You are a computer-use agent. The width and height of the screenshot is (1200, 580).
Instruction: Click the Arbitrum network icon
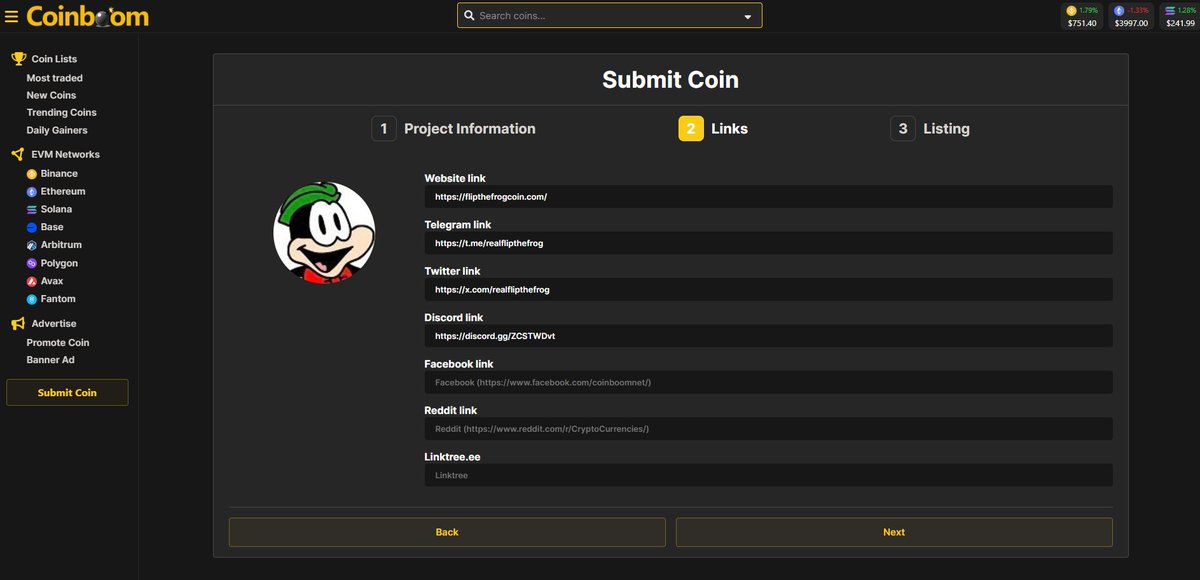(32, 246)
